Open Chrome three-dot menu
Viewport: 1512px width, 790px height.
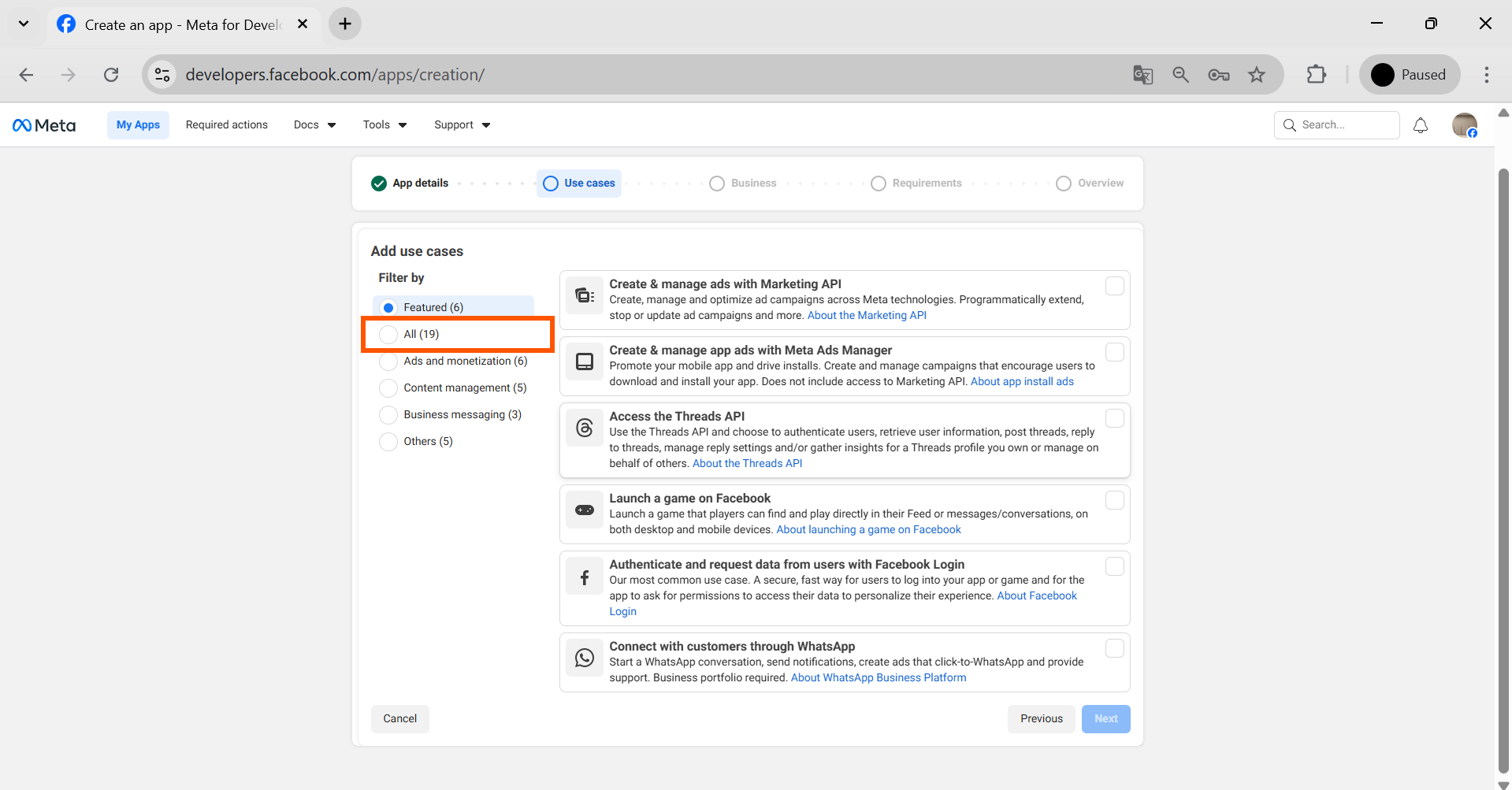(1487, 75)
